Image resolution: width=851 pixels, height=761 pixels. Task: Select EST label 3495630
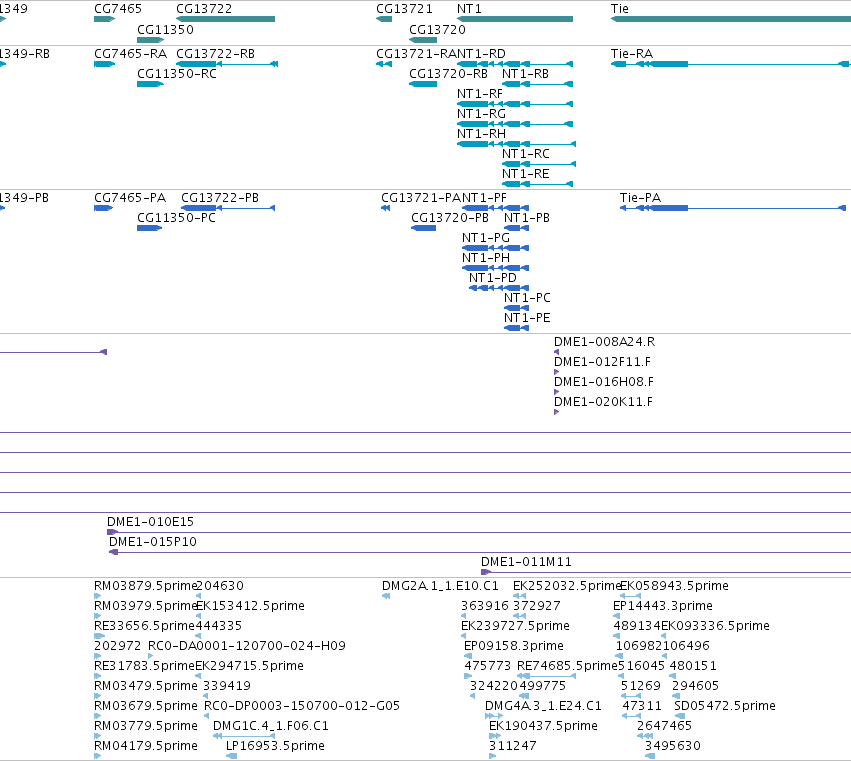672,746
